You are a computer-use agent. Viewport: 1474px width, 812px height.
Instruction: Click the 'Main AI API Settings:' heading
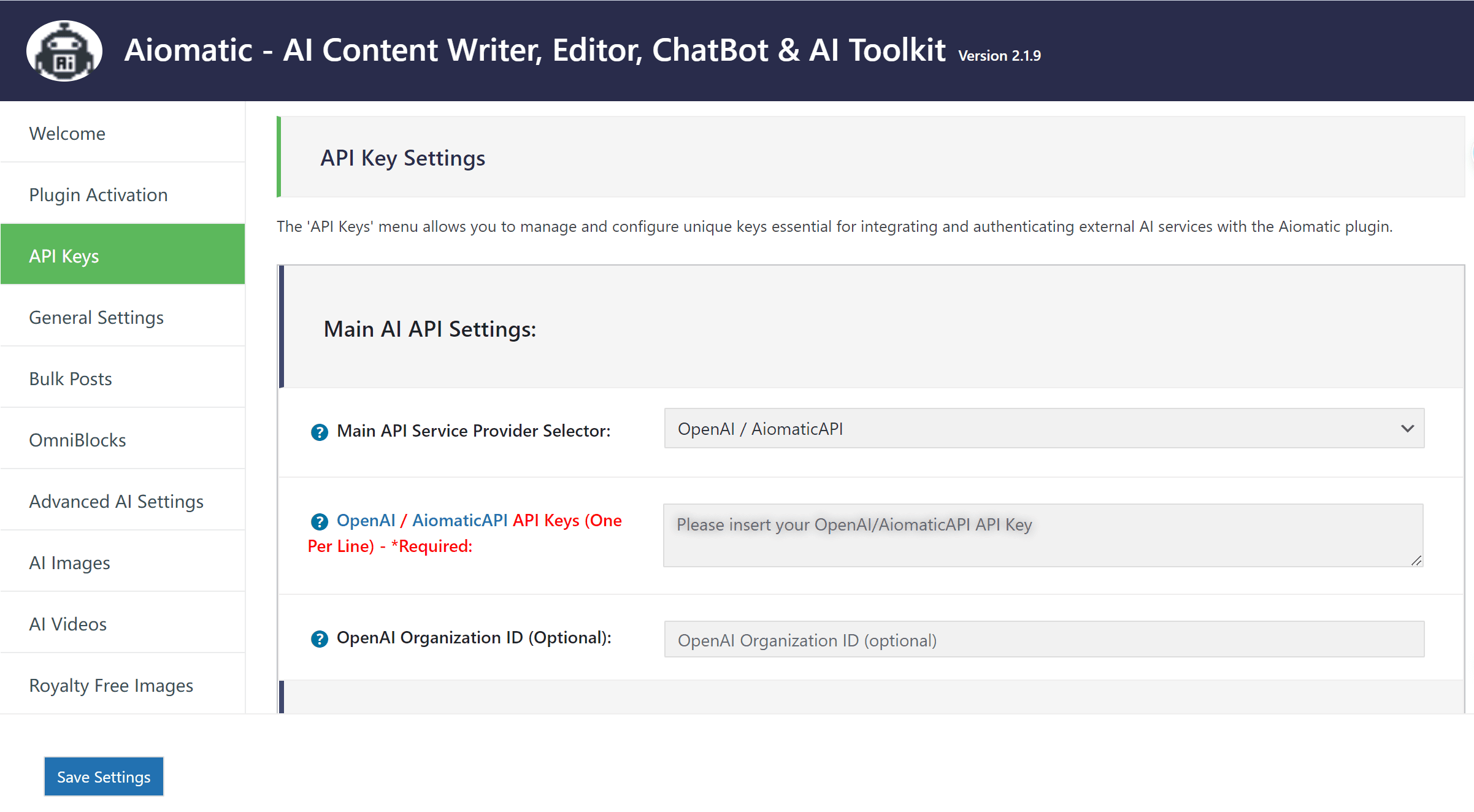tap(430, 329)
